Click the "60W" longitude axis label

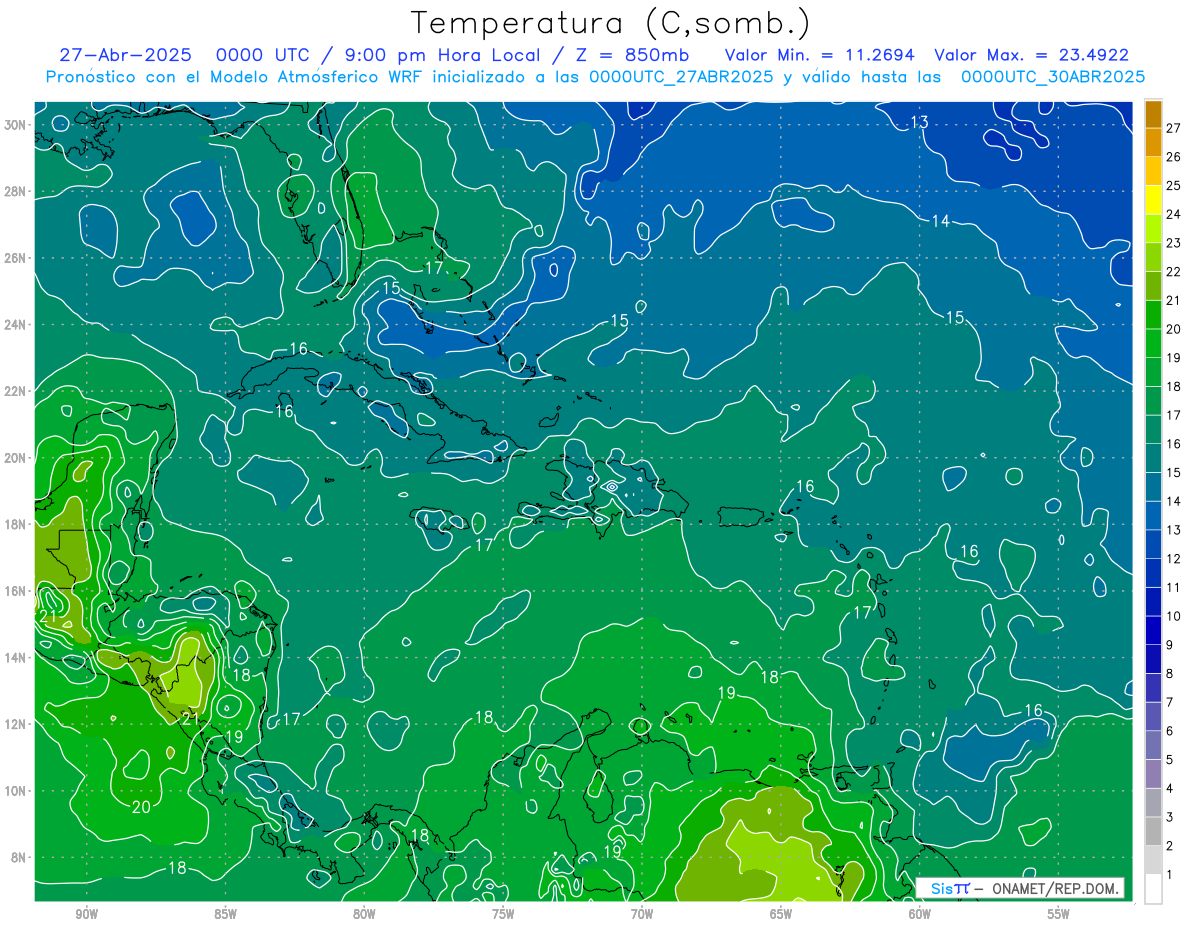pos(920,913)
